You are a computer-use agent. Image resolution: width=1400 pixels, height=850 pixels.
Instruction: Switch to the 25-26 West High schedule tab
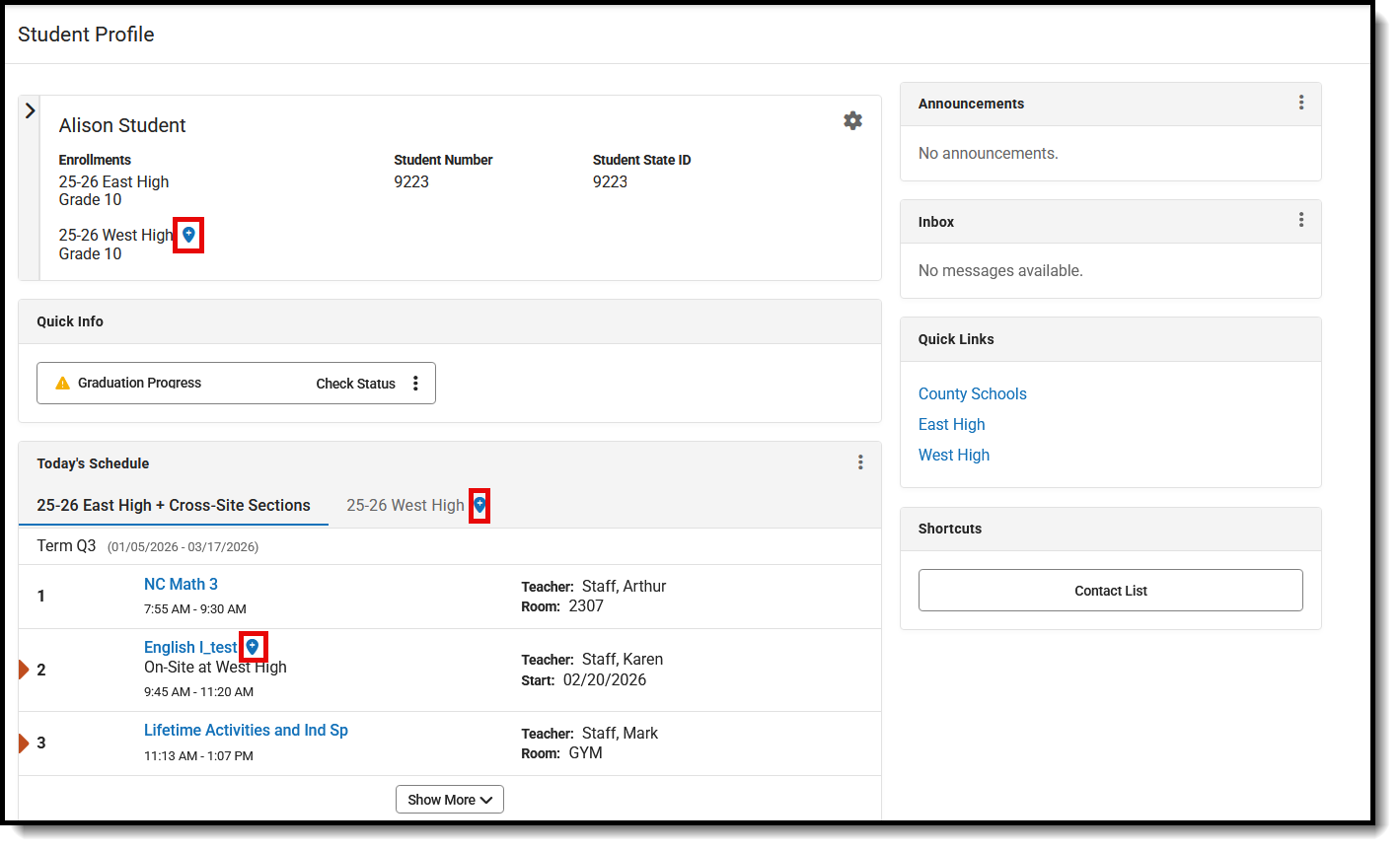point(405,505)
